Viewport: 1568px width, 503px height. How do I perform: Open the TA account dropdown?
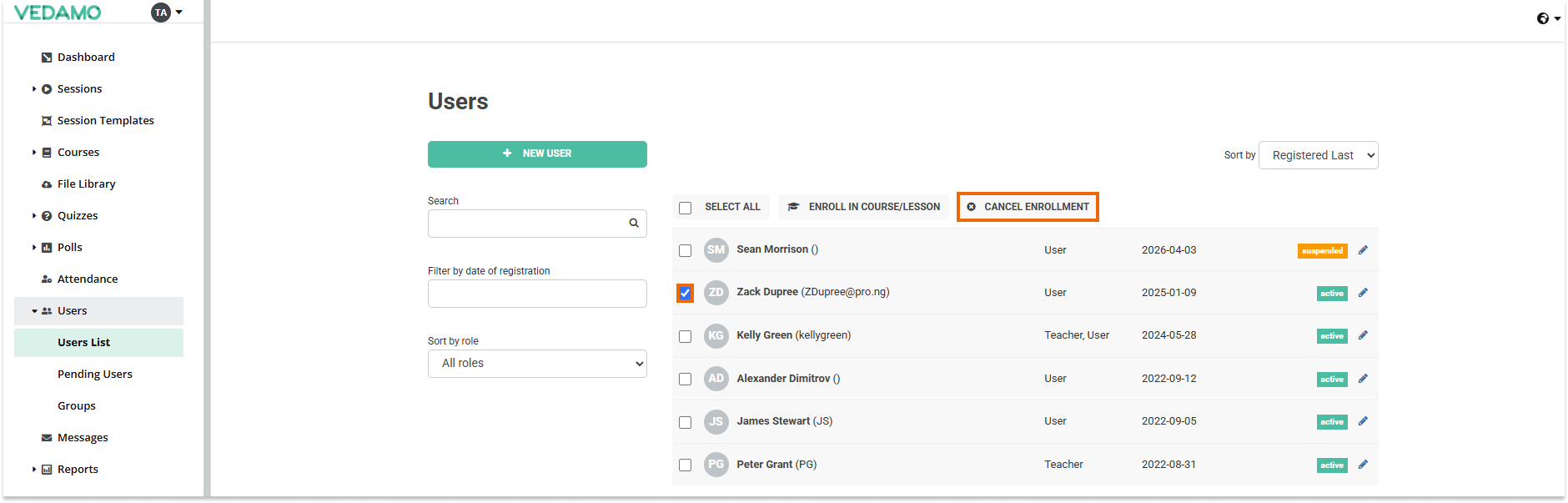point(167,13)
